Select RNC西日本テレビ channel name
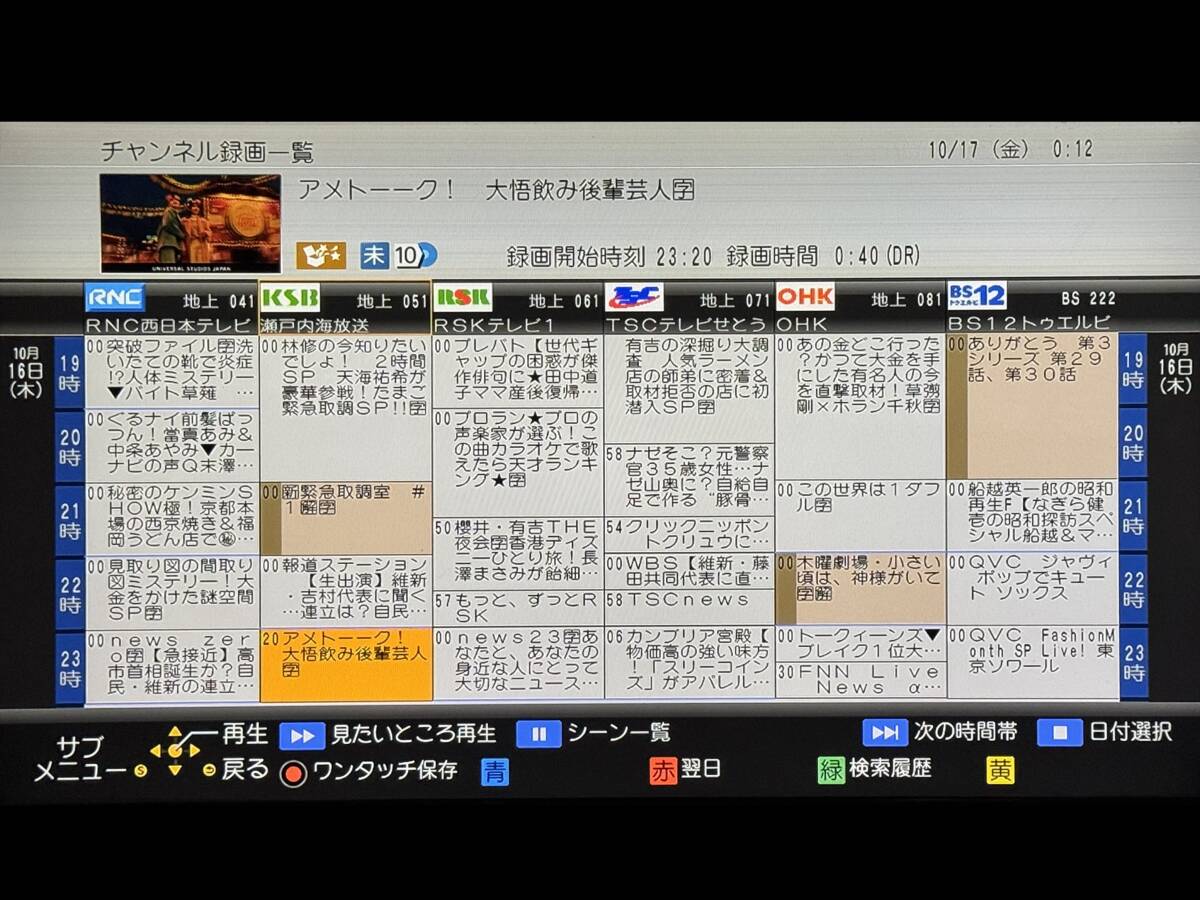Screen dimensions: 1200x900 tap(169, 325)
